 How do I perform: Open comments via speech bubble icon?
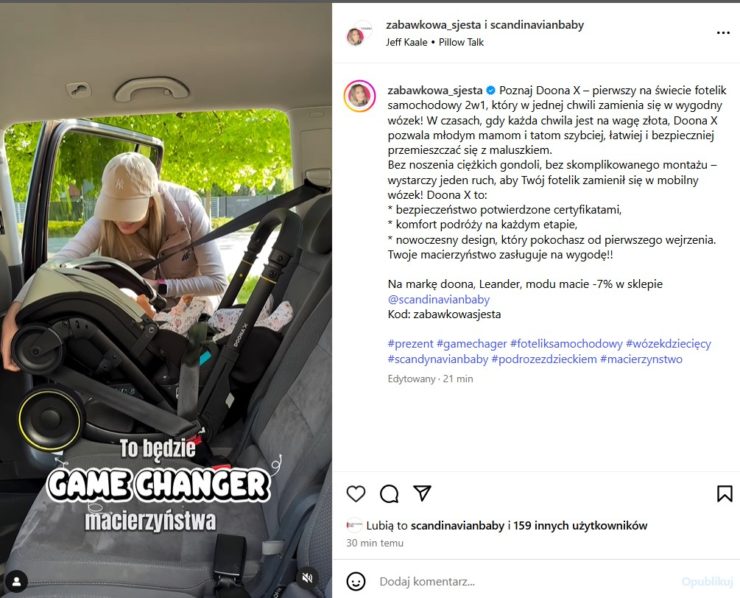click(389, 494)
